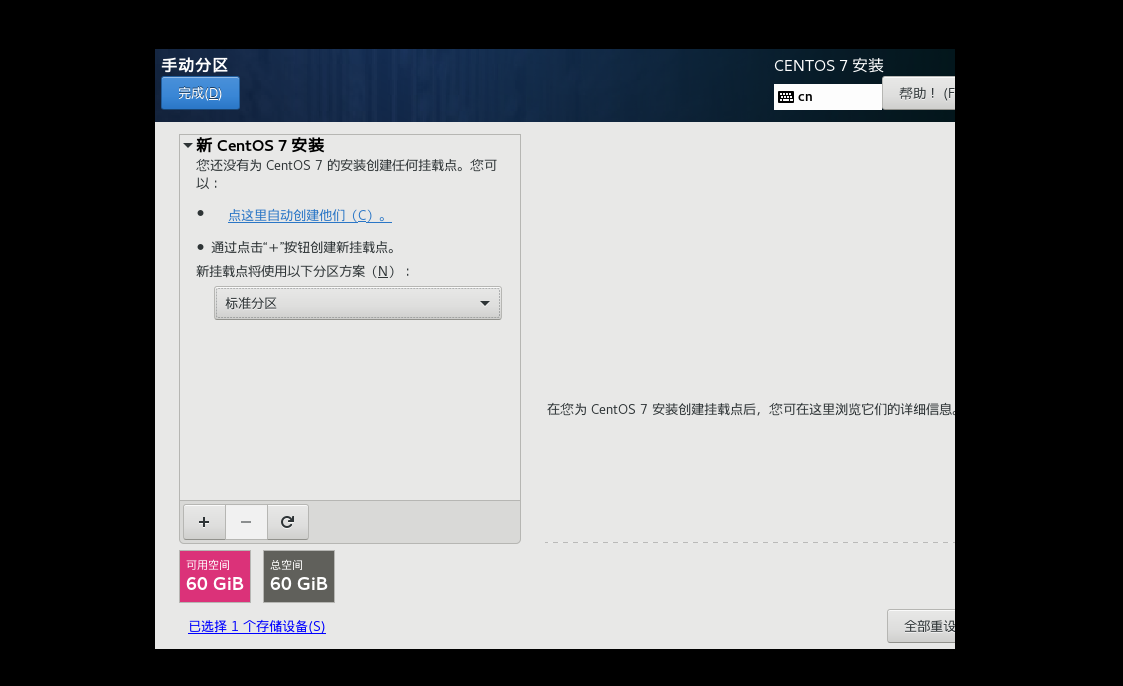Open the 标准分区 partition scheme dropdown
The height and width of the screenshot is (686, 1123).
(x=357, y=304)
